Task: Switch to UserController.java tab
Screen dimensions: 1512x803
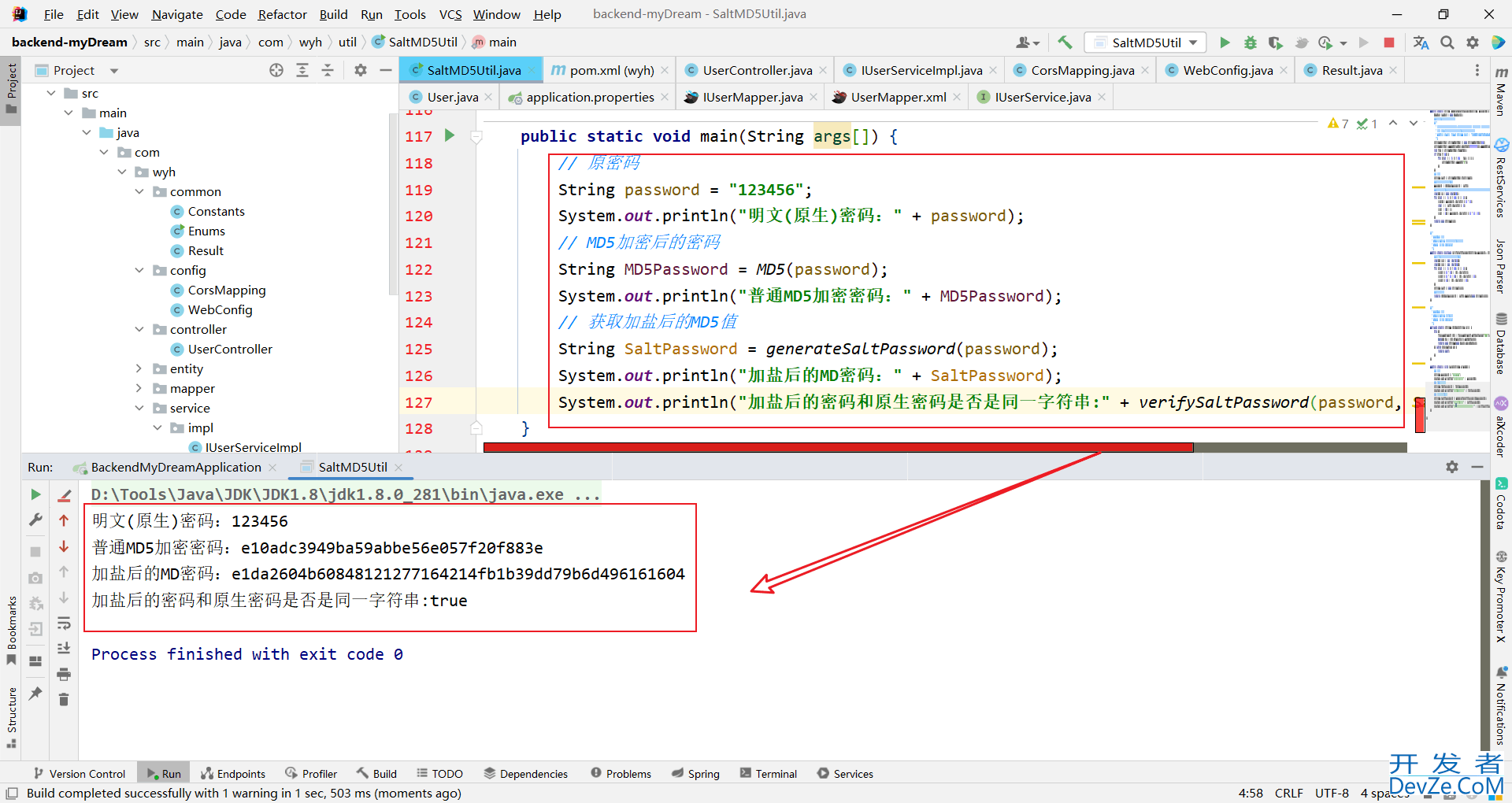Action: click(x=757, y=70)
